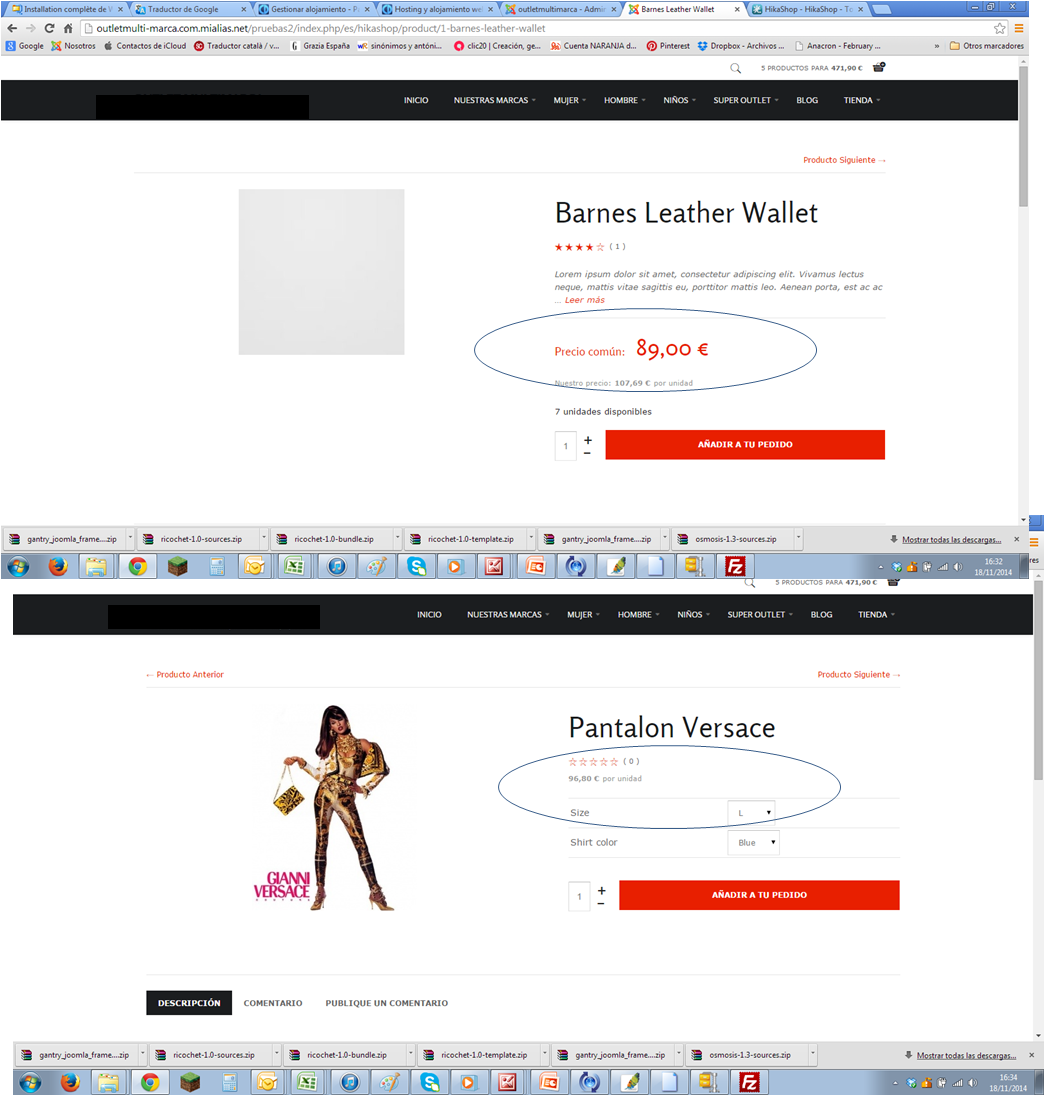Click BLOG in the lower navbar
Image resolution: width=1045 pixels, height=1096 pixels.
click(821, 614)
